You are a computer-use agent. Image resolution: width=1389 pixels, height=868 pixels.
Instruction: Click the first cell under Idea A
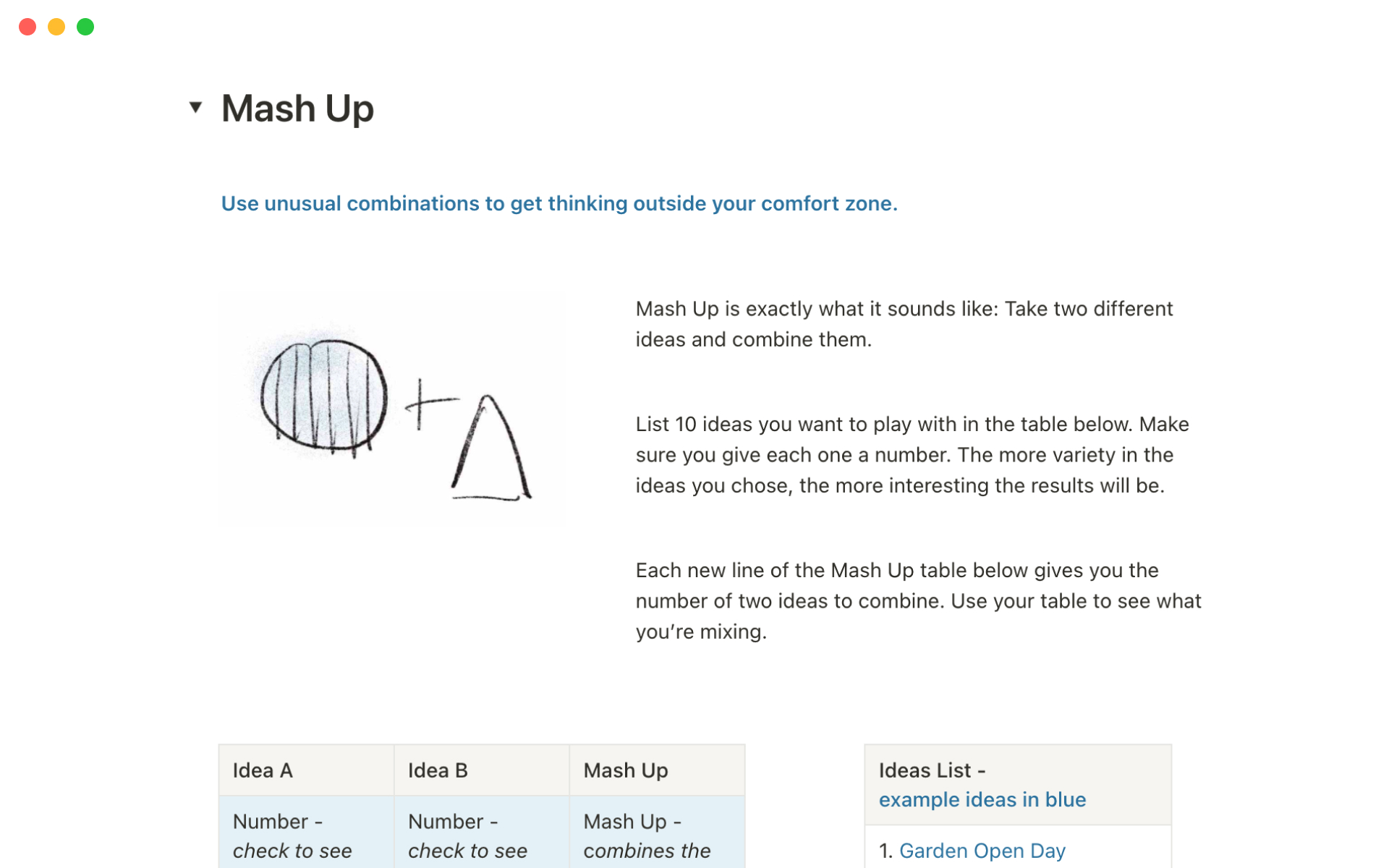pyautogui.click(x=306, y=835)
